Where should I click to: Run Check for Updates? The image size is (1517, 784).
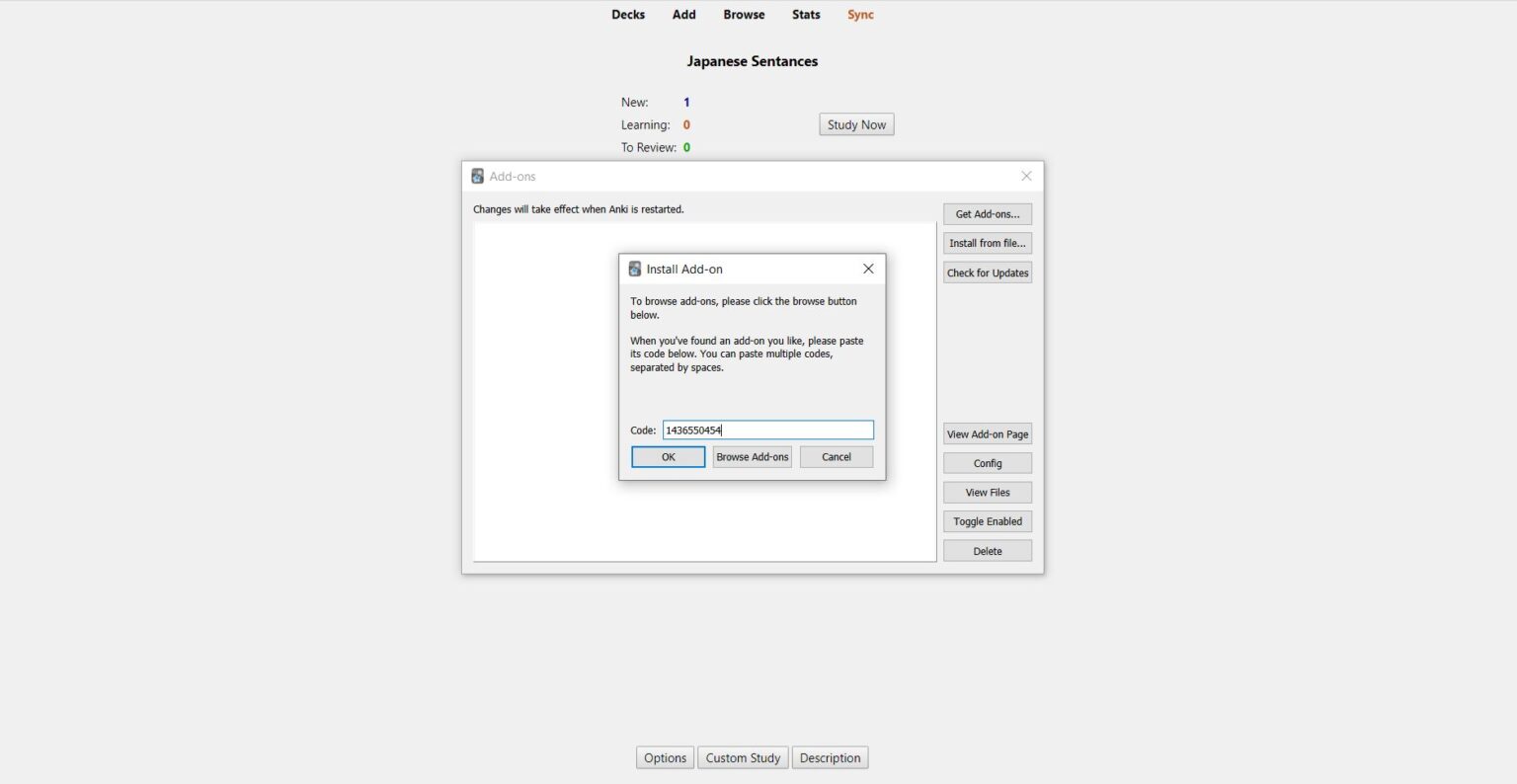coord(987,273)
